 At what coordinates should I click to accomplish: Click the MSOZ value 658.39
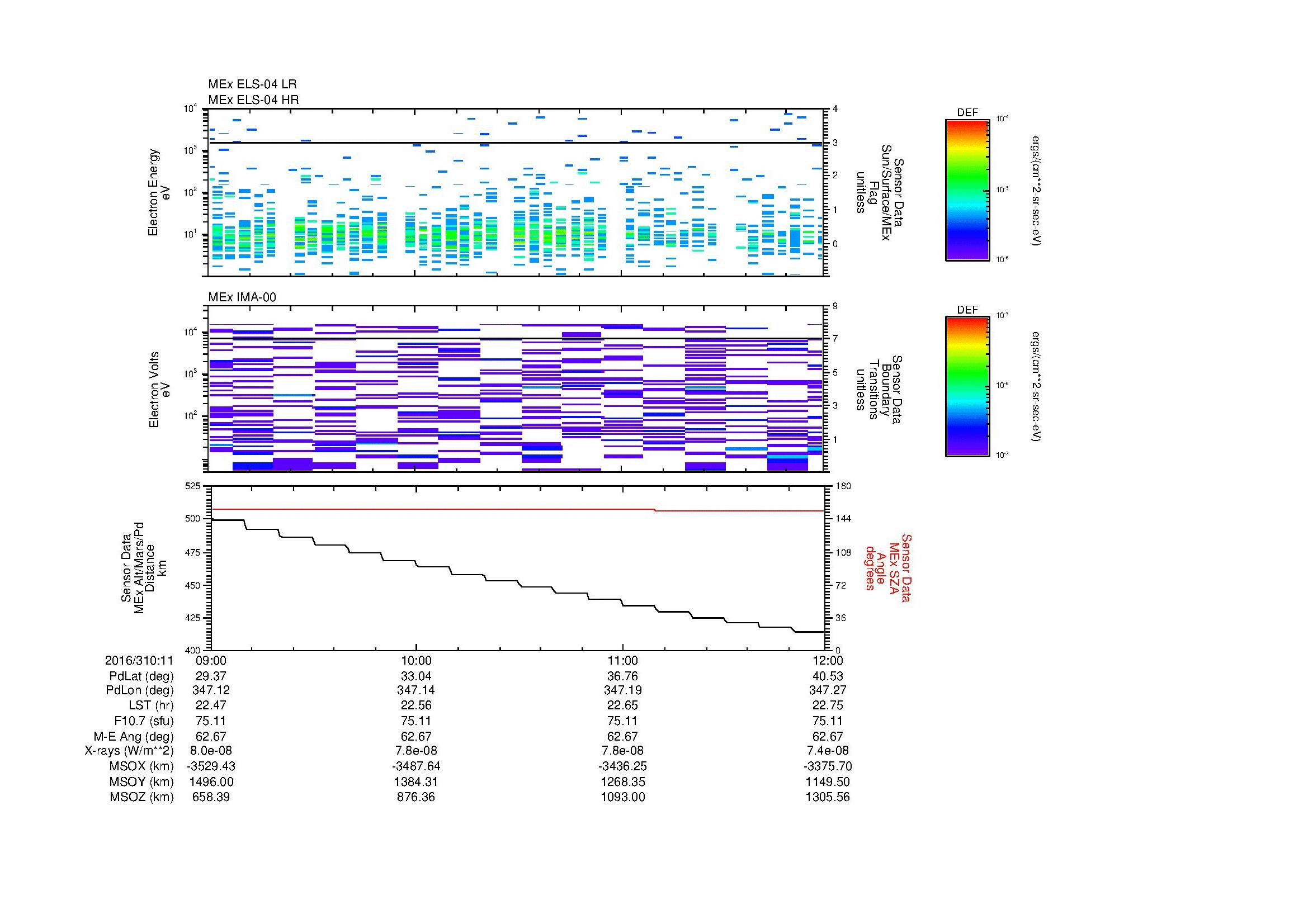[211, 797]
